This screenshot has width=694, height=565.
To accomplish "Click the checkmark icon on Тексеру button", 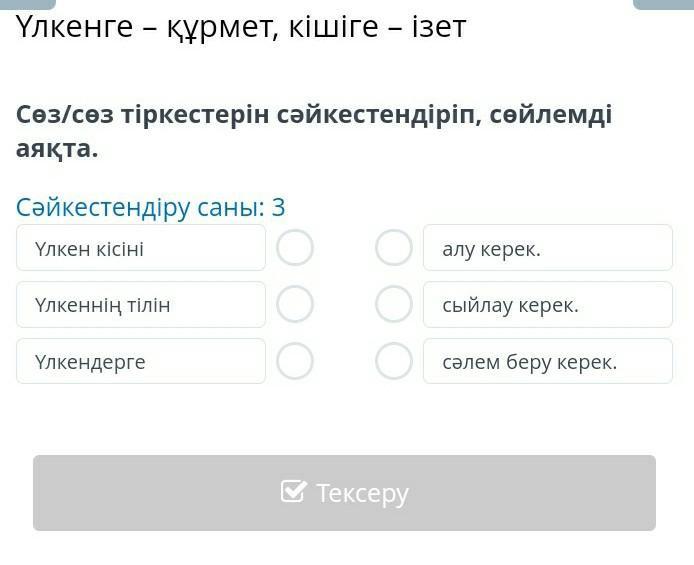I will tap(293, 492).
